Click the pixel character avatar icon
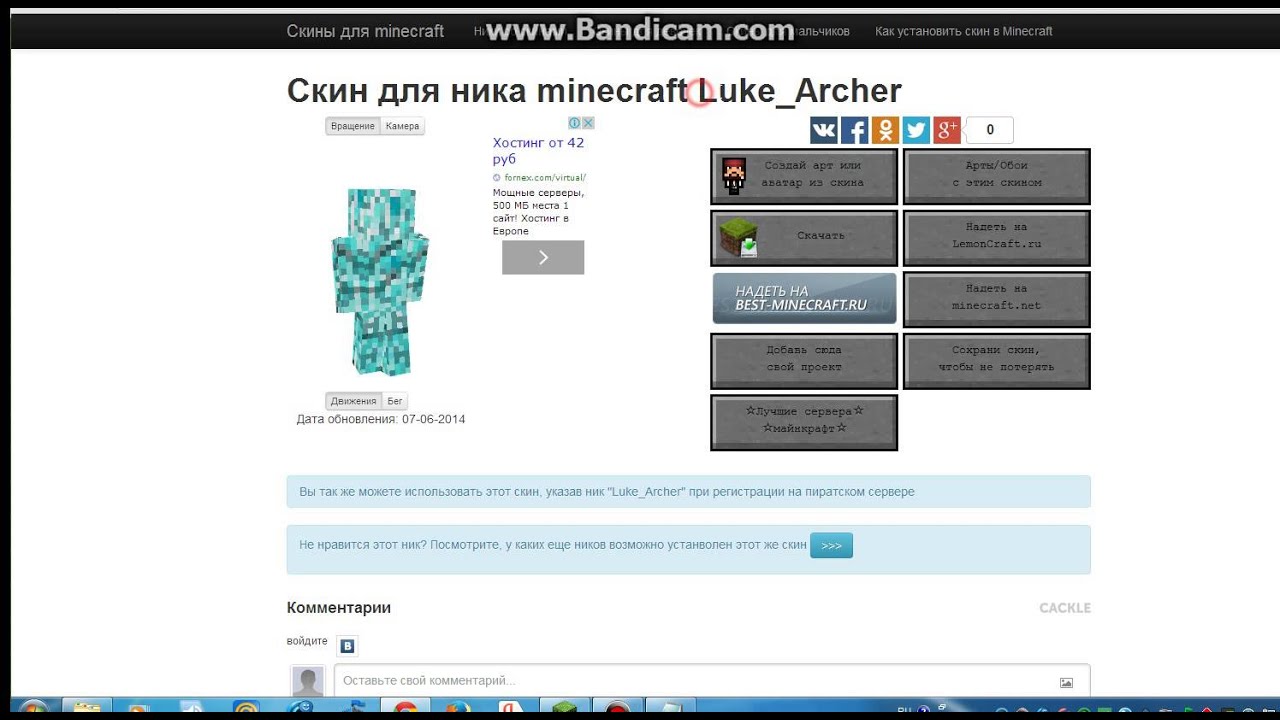Viewport: 1280px width, 720px height. (735, 176)
